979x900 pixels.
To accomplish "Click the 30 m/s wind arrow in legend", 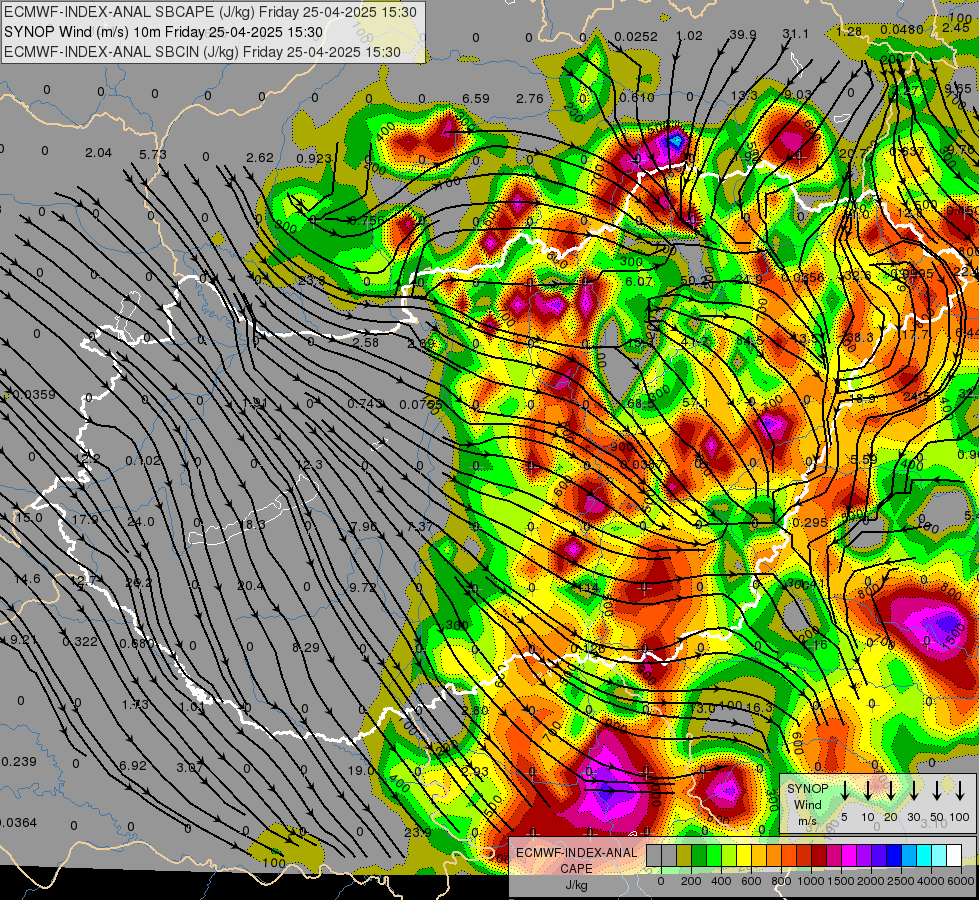I will click(x=913, y=791).
